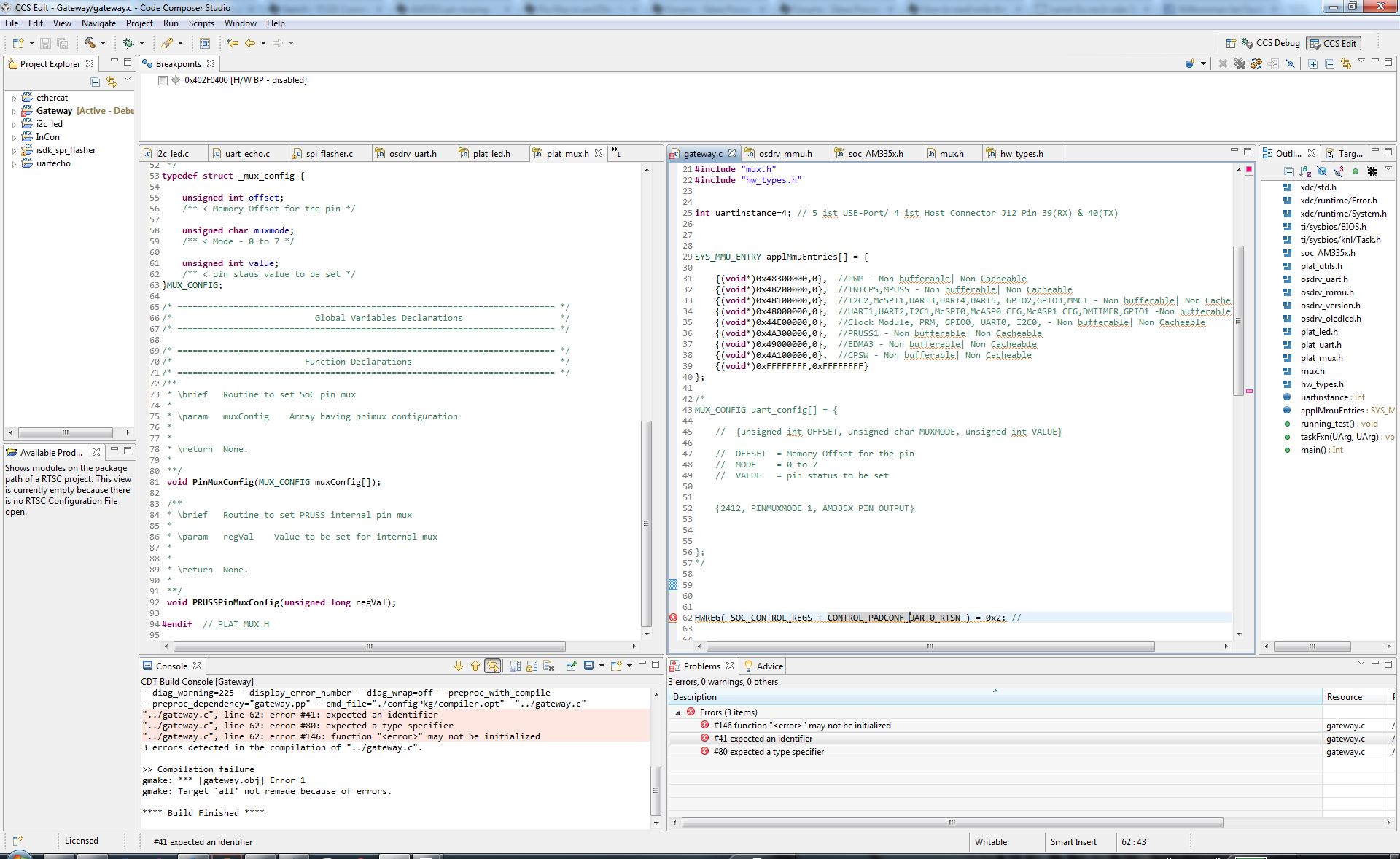
Task: Click the Build hammer icon
Action: tap(90, 43)
